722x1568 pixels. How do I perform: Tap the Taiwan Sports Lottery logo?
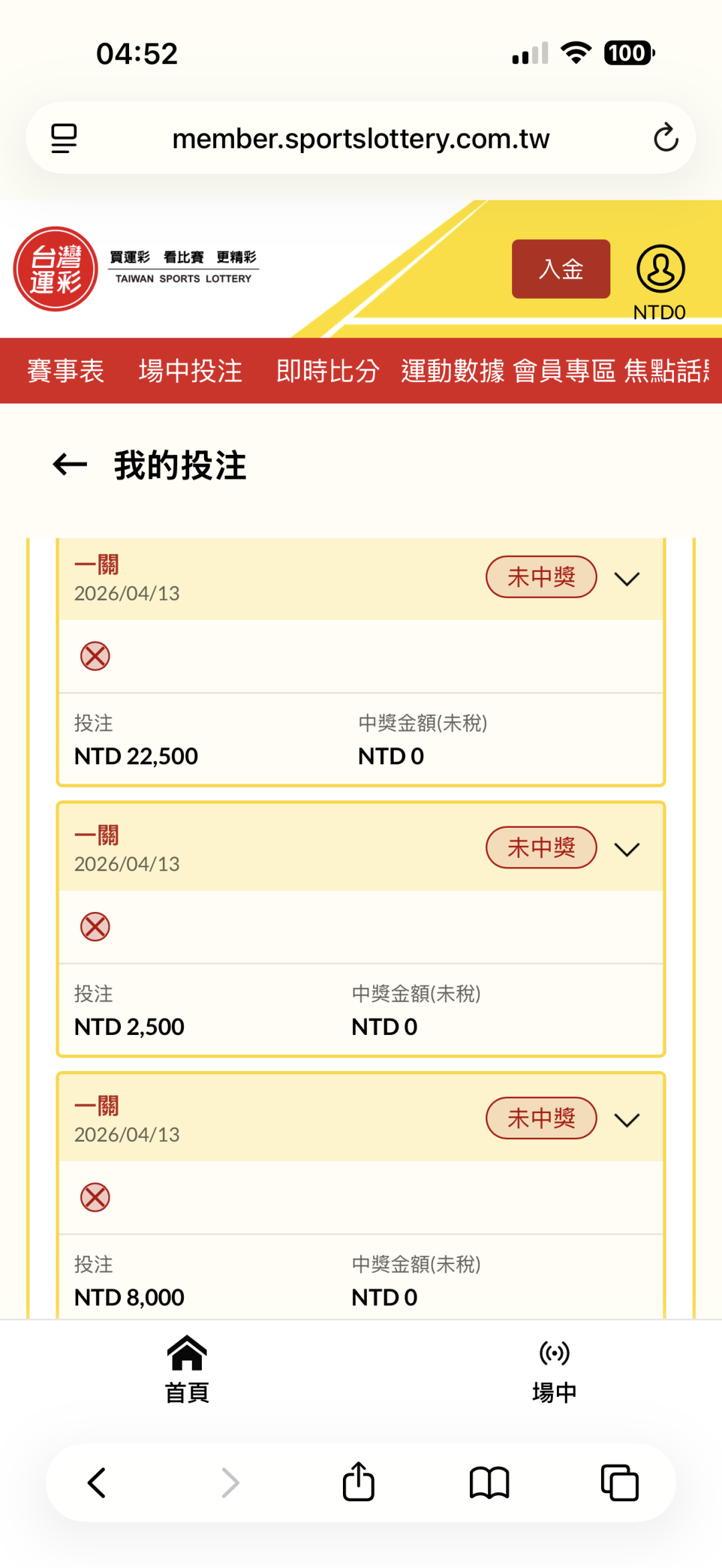click(x=56, y=269)
